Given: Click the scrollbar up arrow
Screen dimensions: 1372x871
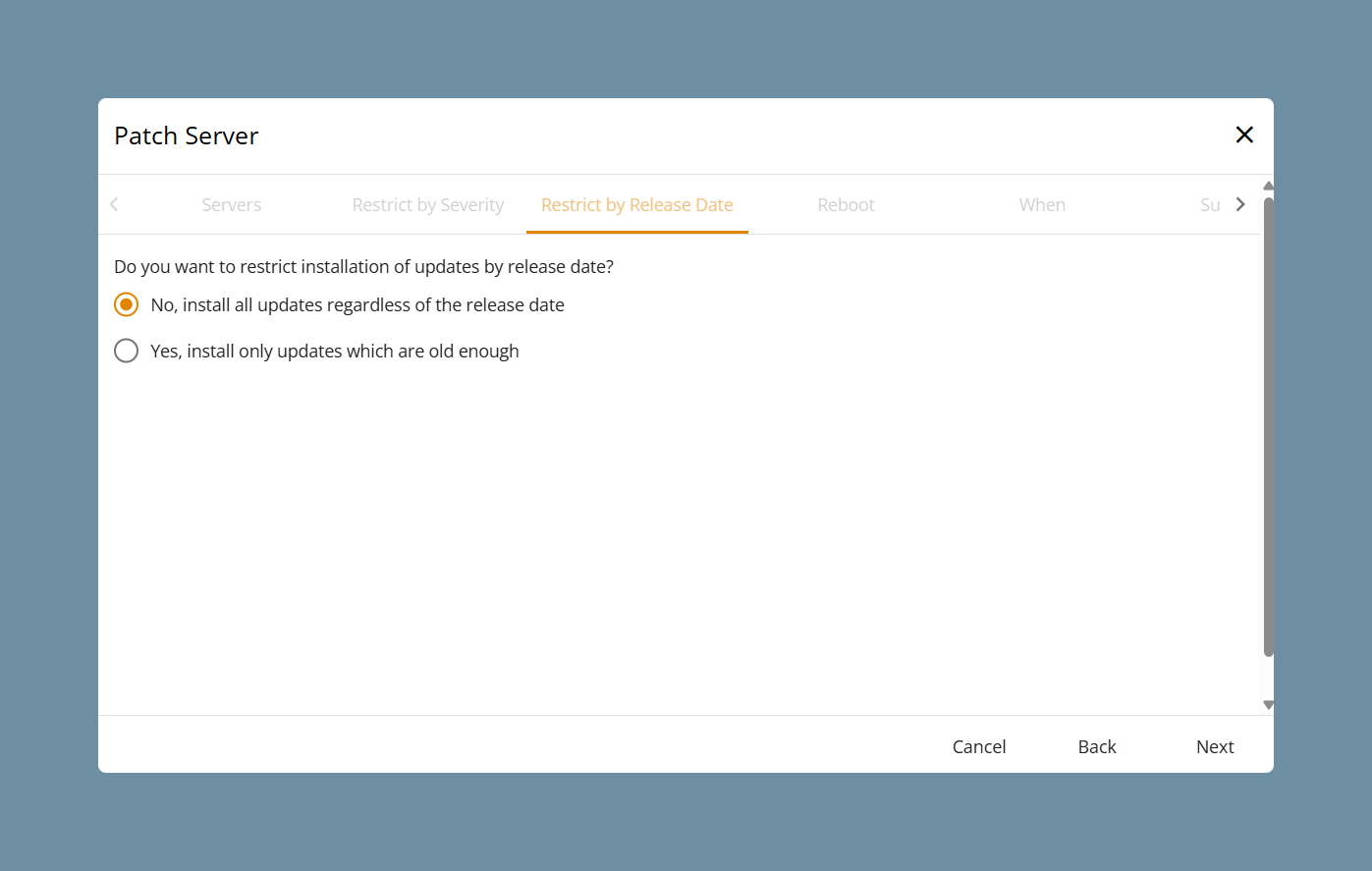Looking at the screenshot, I should pos(1268,186).
